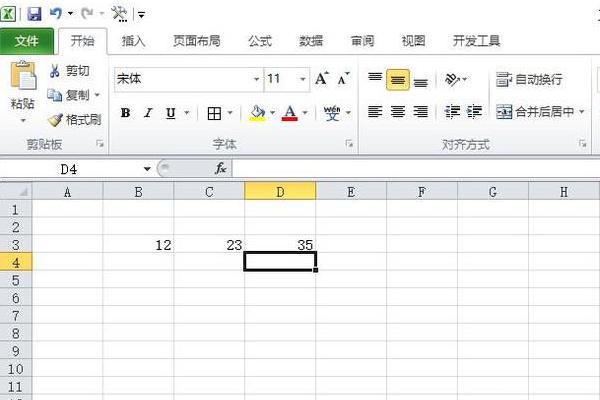Viewport: 600px width, 400px height.
Task: Expand the 粘贴 options arrow
Action: (23, 121)
